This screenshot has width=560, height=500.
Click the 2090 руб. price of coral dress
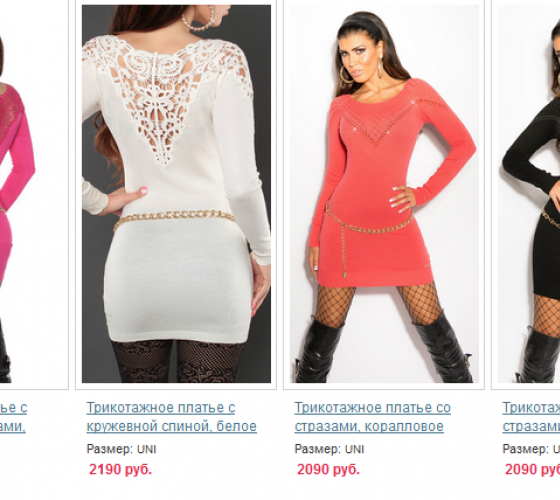coord(328,469)
